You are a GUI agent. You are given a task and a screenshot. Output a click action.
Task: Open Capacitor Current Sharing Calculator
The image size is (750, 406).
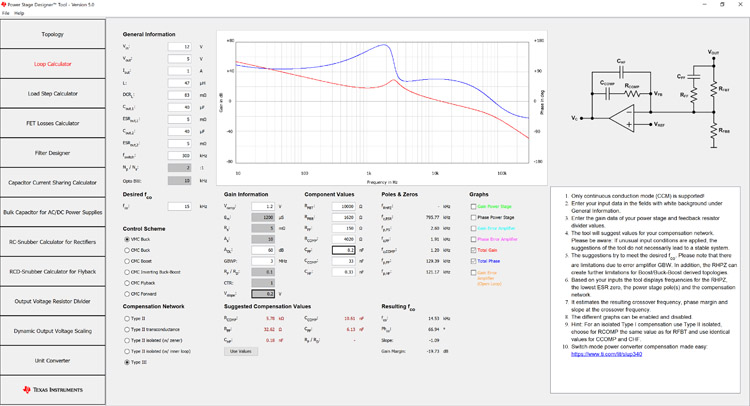[x=53, y=183]
